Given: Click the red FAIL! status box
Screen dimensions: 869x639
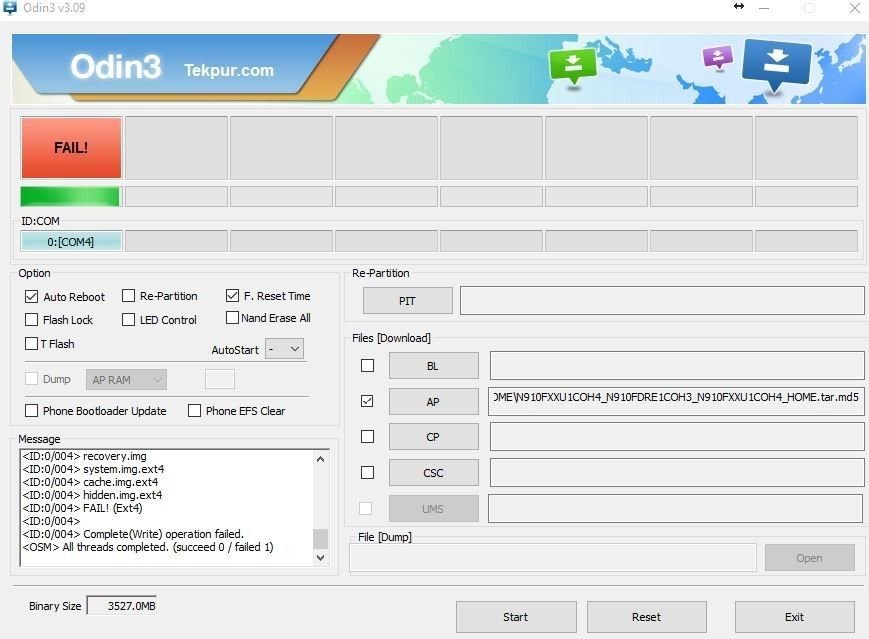Looking at the screenshot, I should [x=71, y=148].
